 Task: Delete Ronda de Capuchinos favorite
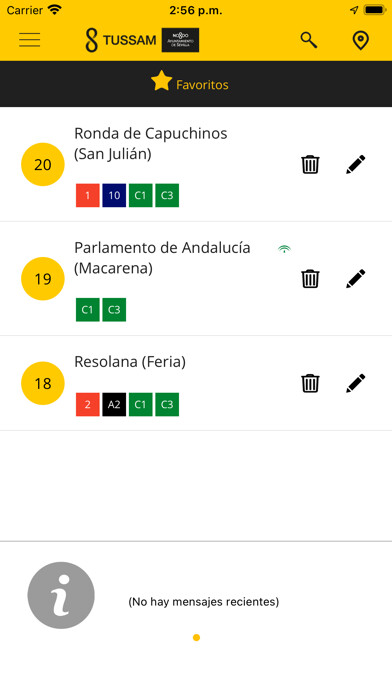[x=310, y=164]
